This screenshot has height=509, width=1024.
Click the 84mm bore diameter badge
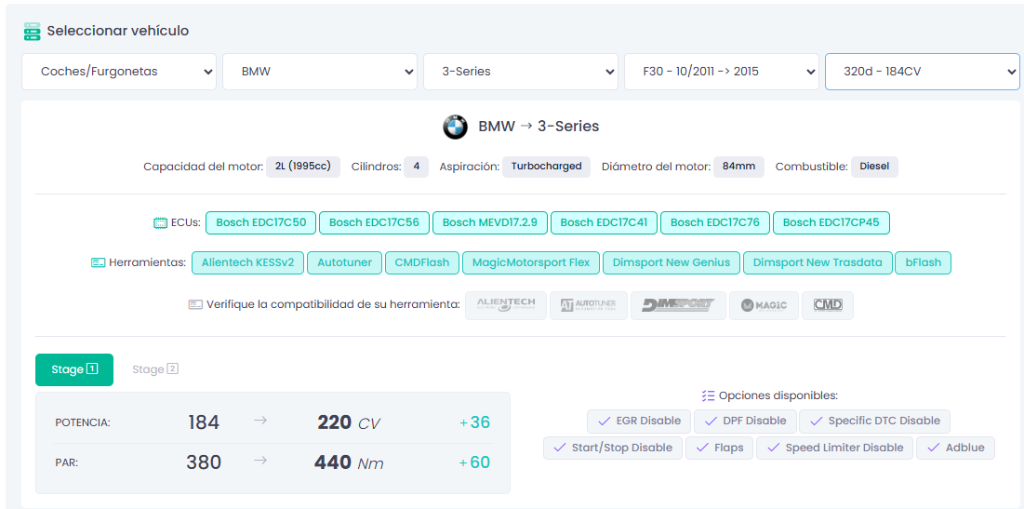pyautogui.click(x=739, y=167)
